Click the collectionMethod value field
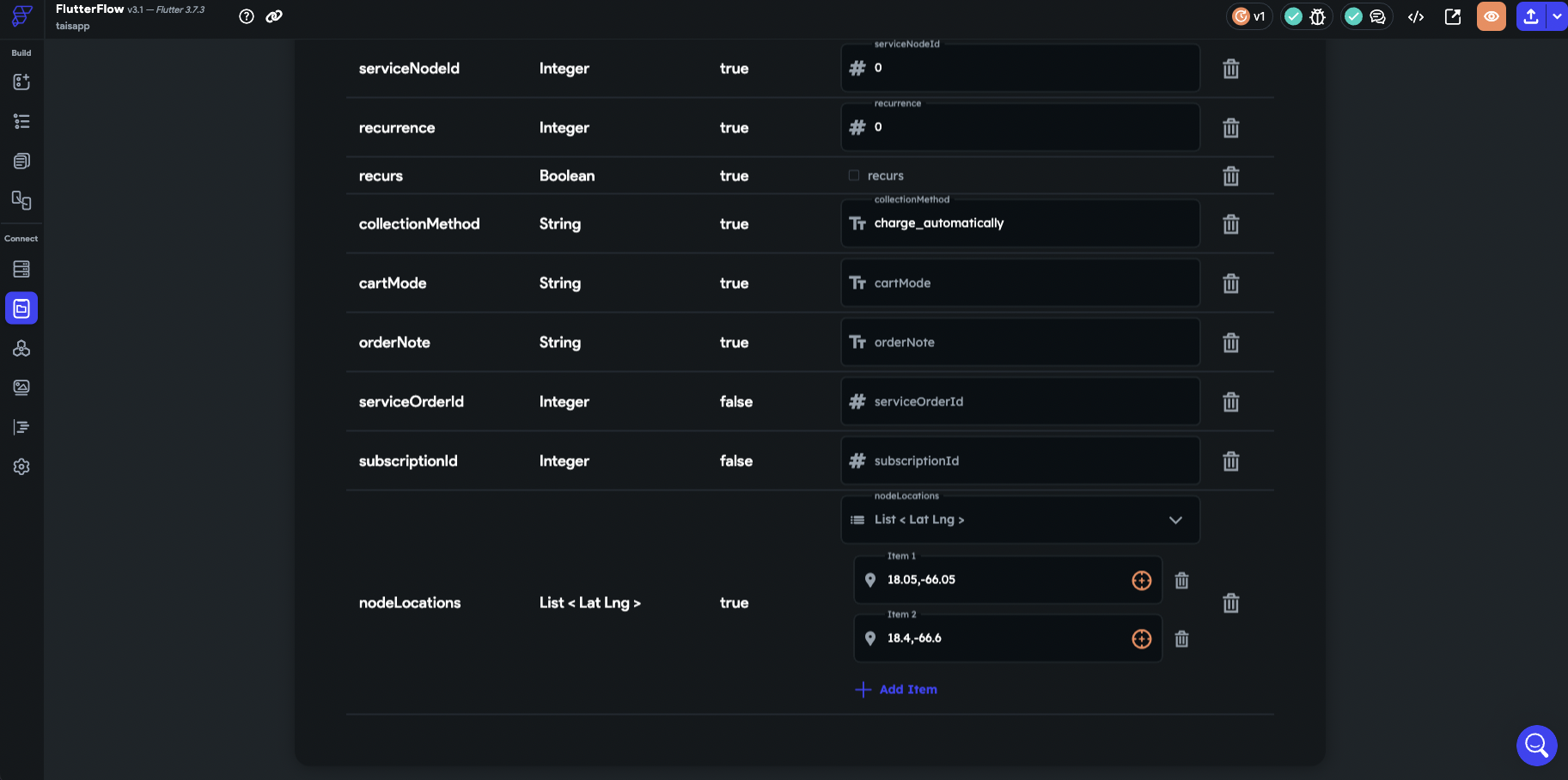The image size is (1568, 780). click(1020, 223)
